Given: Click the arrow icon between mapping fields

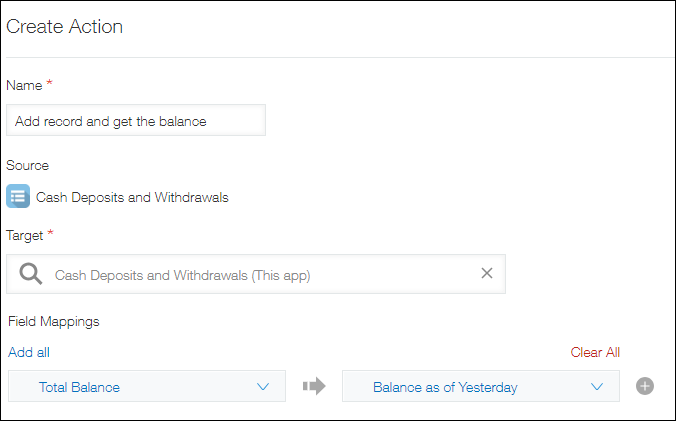Looking at the screenshot, I should pos(314,386).
